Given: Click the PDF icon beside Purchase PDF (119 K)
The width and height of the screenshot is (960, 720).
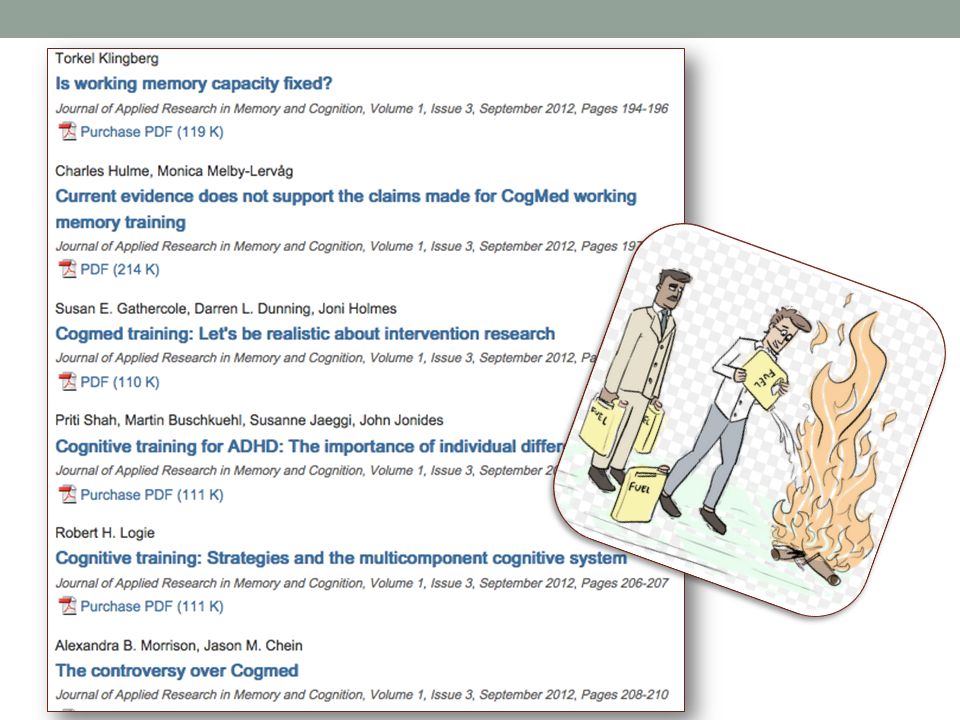Looking at the screenshot, I should click(67, 132).
